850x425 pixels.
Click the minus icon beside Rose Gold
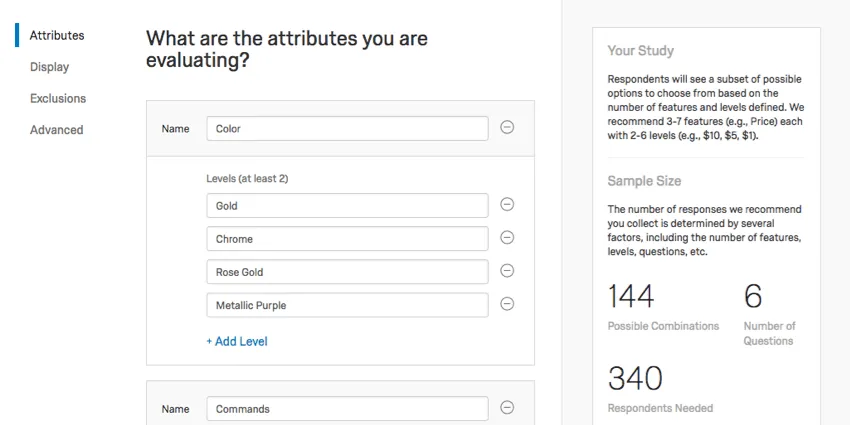coord(507,271)
